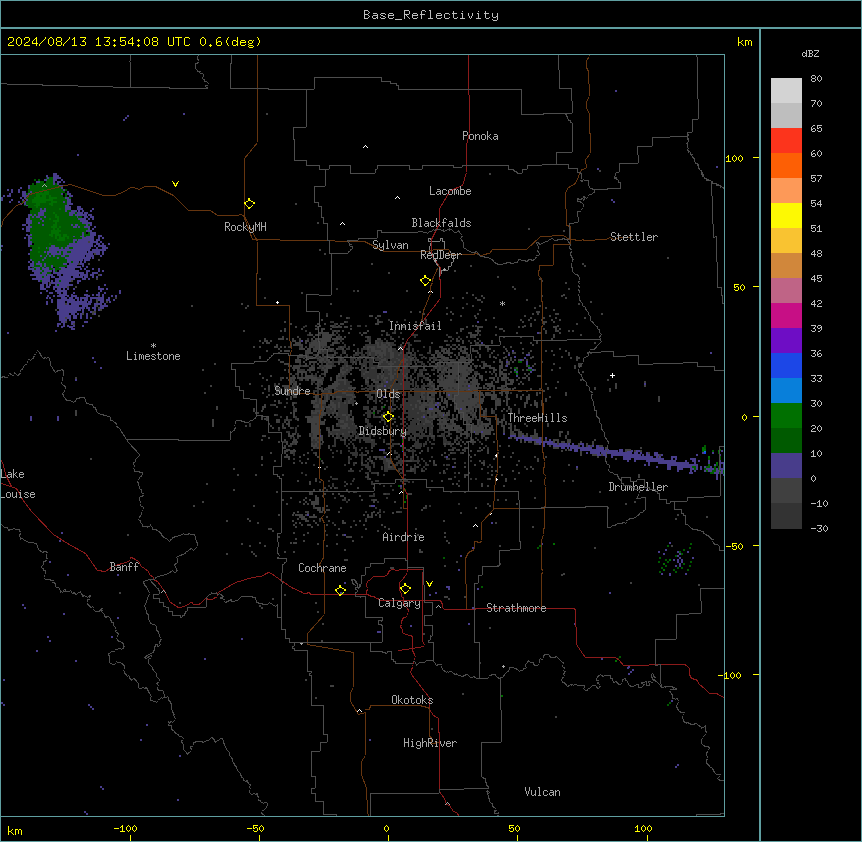Viewport: 862px width, 842px height.
Task: Click the dBZ legend heading
Action: (810, 53)
